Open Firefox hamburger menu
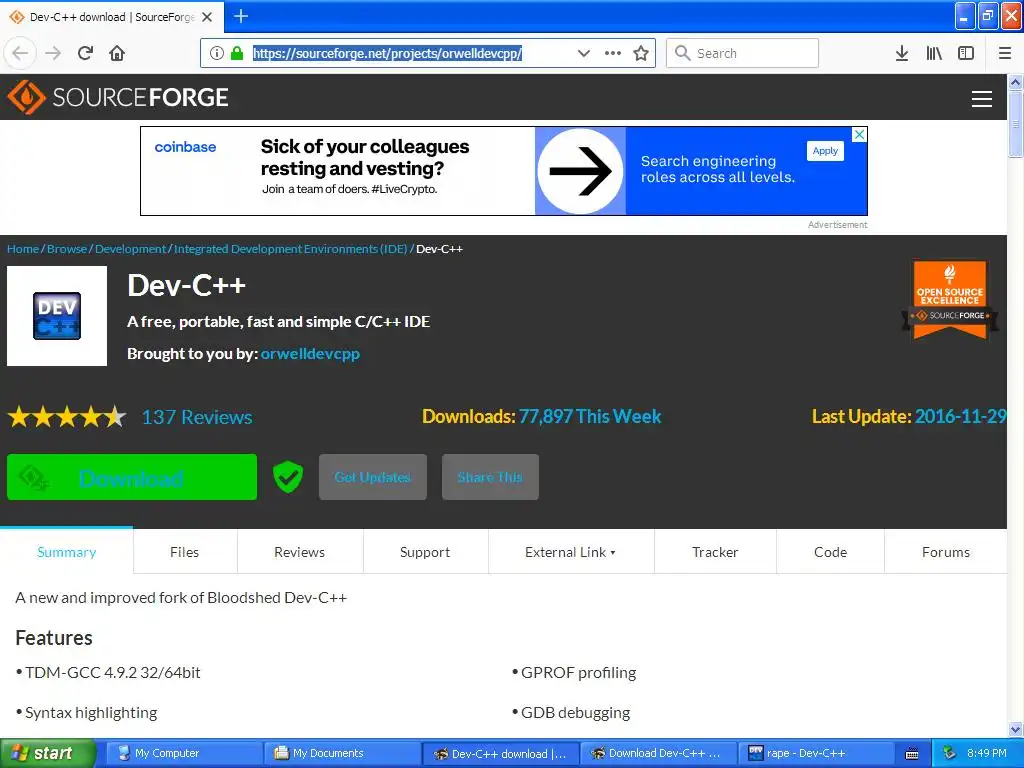The width and height of the screenshot is (1024, 768). coord(1005,53)
